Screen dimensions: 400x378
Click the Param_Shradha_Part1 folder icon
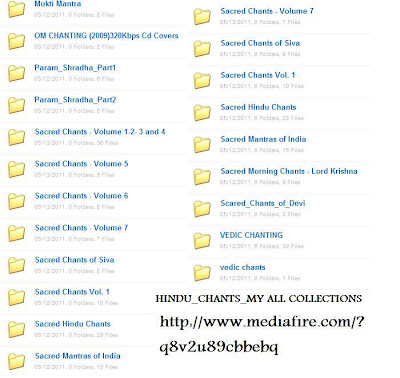point(16,73)
